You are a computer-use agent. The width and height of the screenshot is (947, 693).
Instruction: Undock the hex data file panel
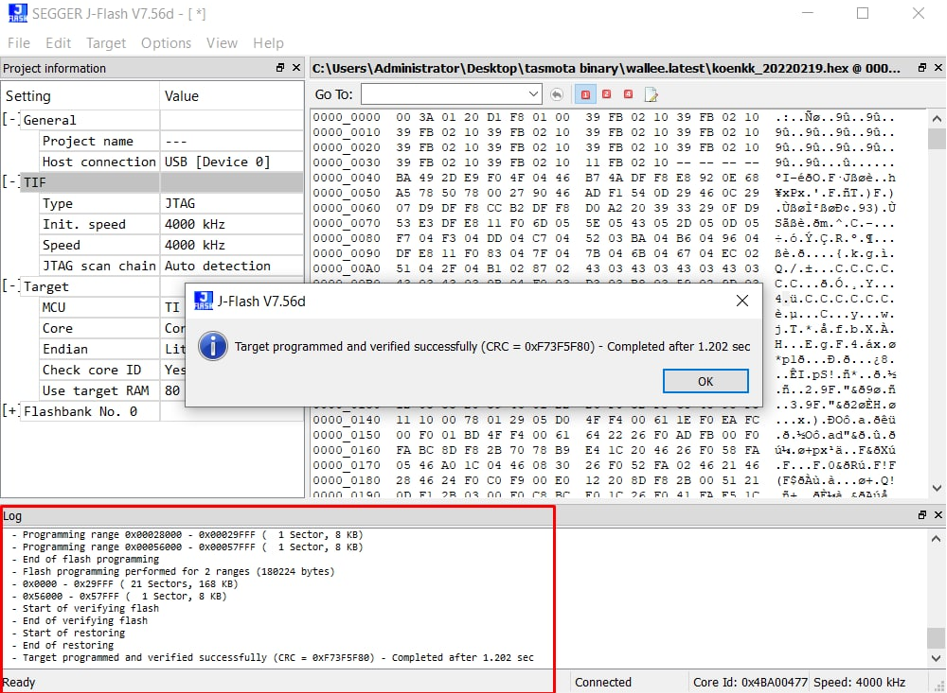(x=922, y=68)
